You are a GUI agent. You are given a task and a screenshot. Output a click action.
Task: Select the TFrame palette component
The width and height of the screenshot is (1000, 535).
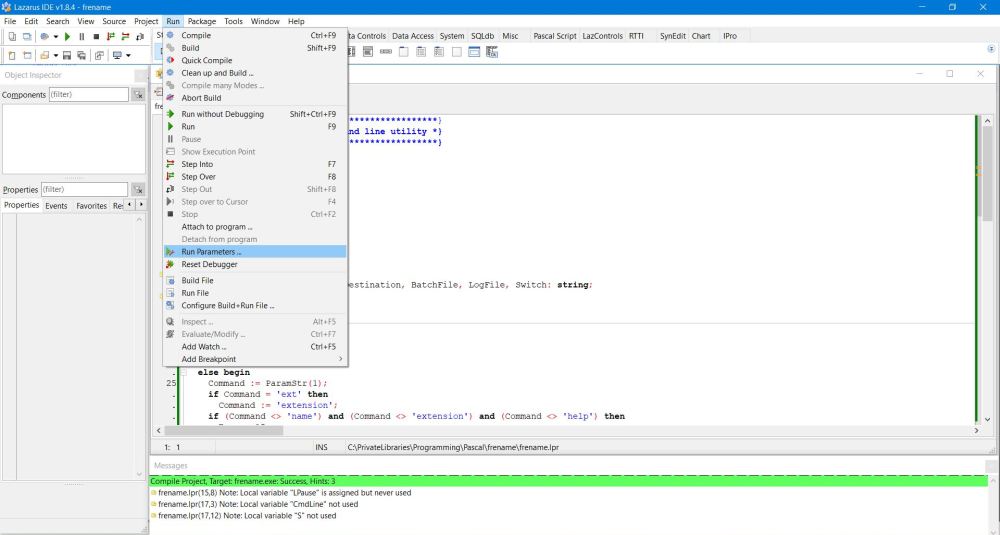pos(474,52)
